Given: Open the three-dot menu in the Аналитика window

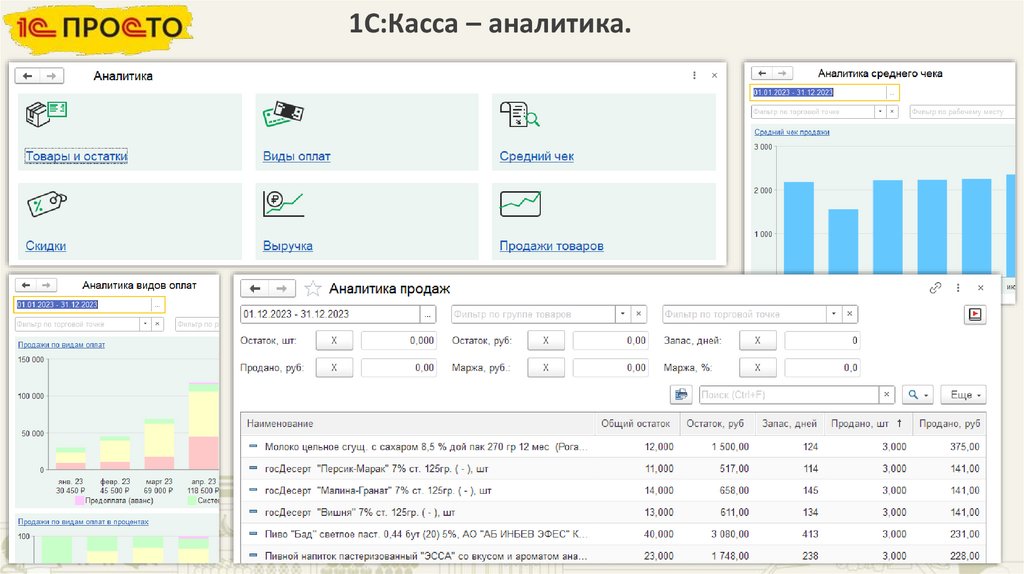Looking at the screenshot, I should (x=694, y=76).
